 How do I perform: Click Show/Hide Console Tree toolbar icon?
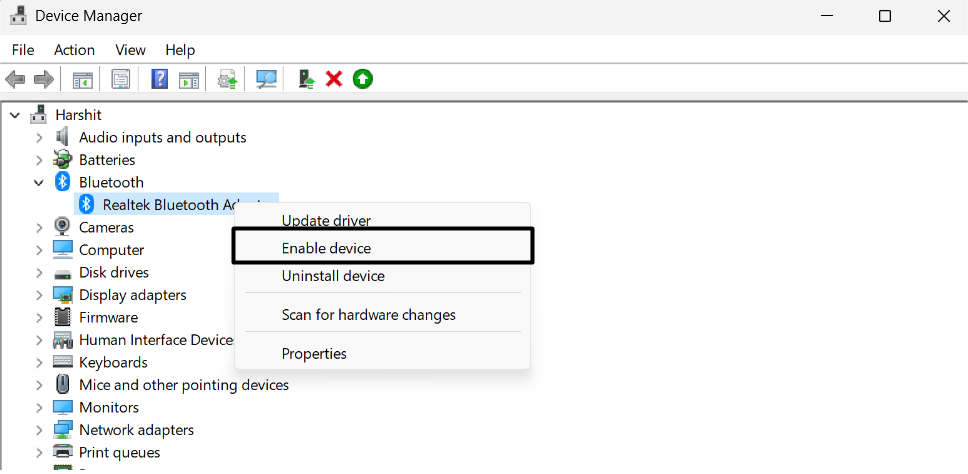(83, 79)
